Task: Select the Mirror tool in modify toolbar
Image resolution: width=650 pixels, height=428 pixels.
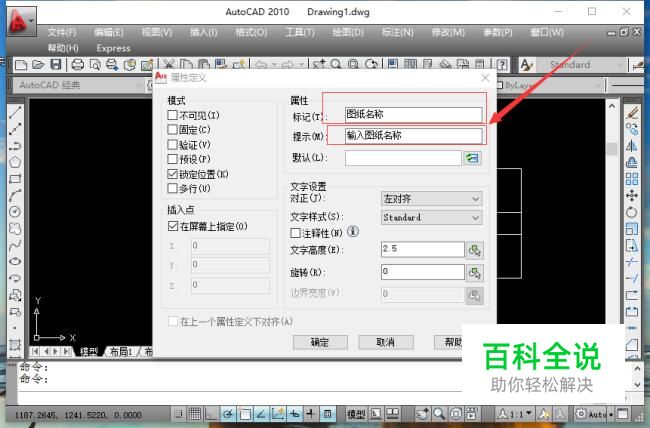Action: [631, 146]
